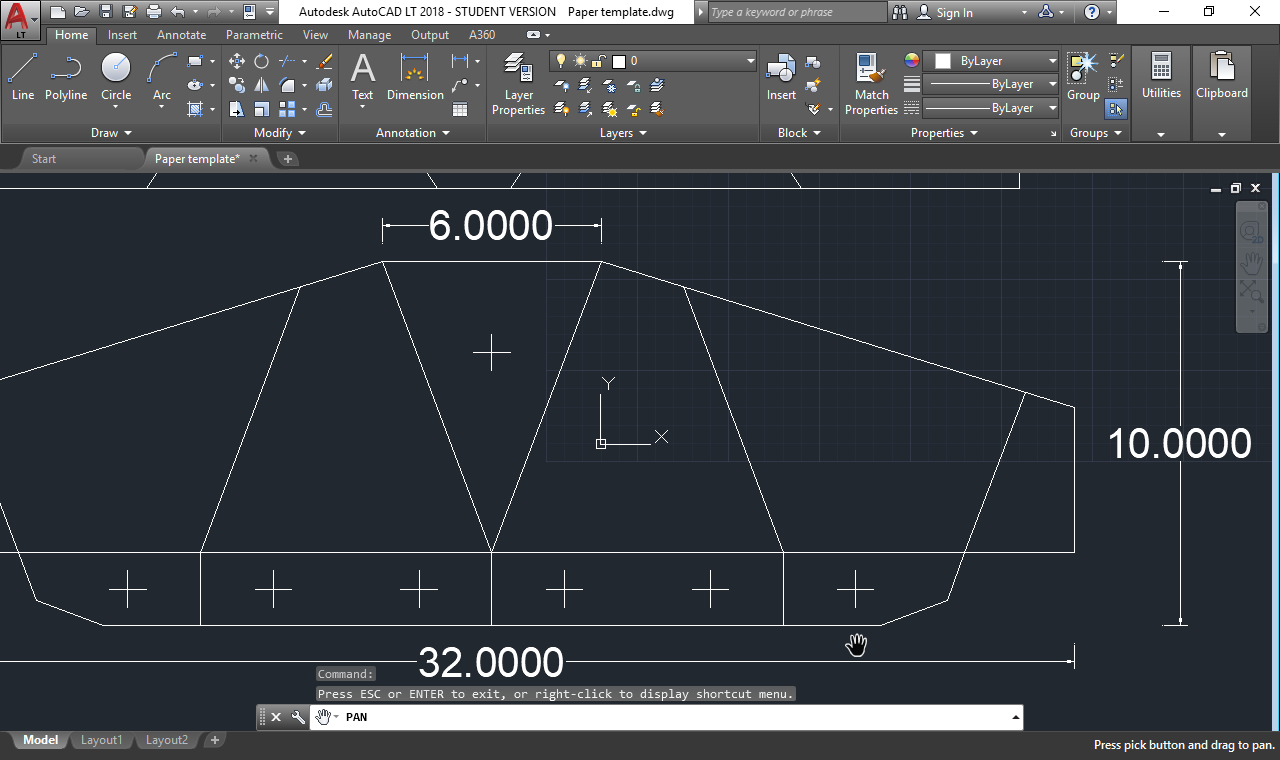1280x760 pixels.
Task: Switch to the Annotate ribbon tab
Action: tap(181, 35)
